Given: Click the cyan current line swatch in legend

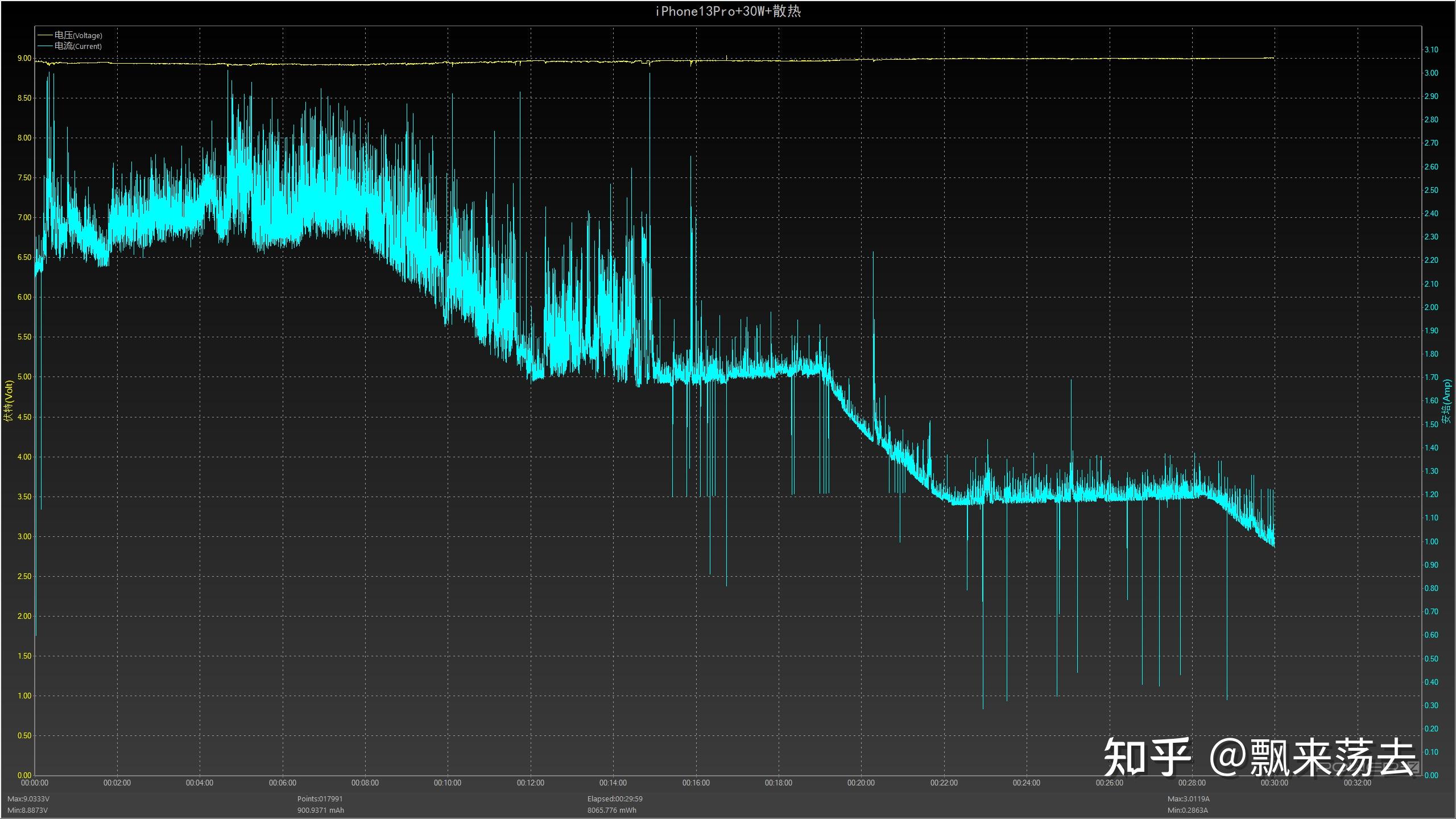Looking at the screenshot, I should [44, 46].
